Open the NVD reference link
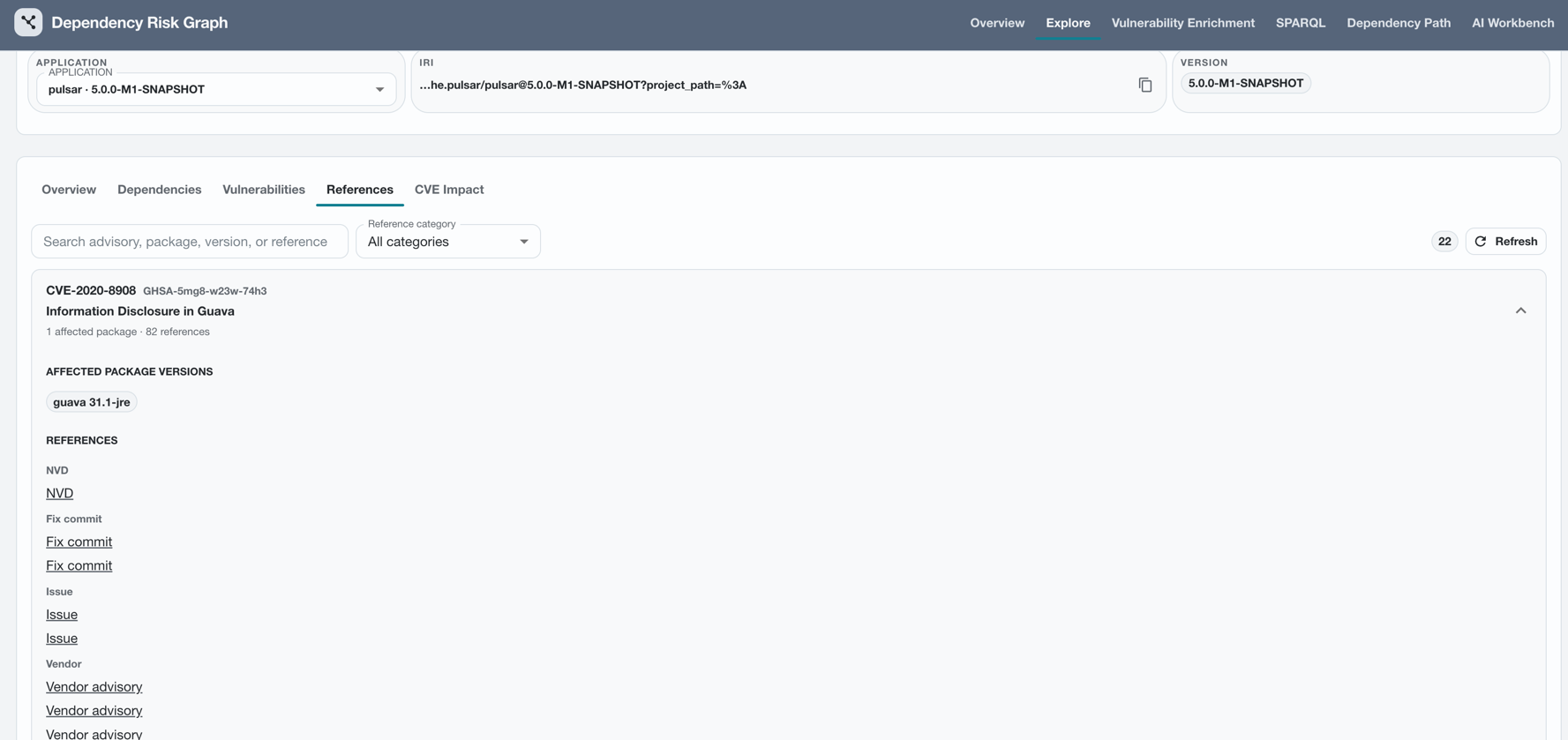The height and width of the screenshot is (740, 1568). coord(59,493)
